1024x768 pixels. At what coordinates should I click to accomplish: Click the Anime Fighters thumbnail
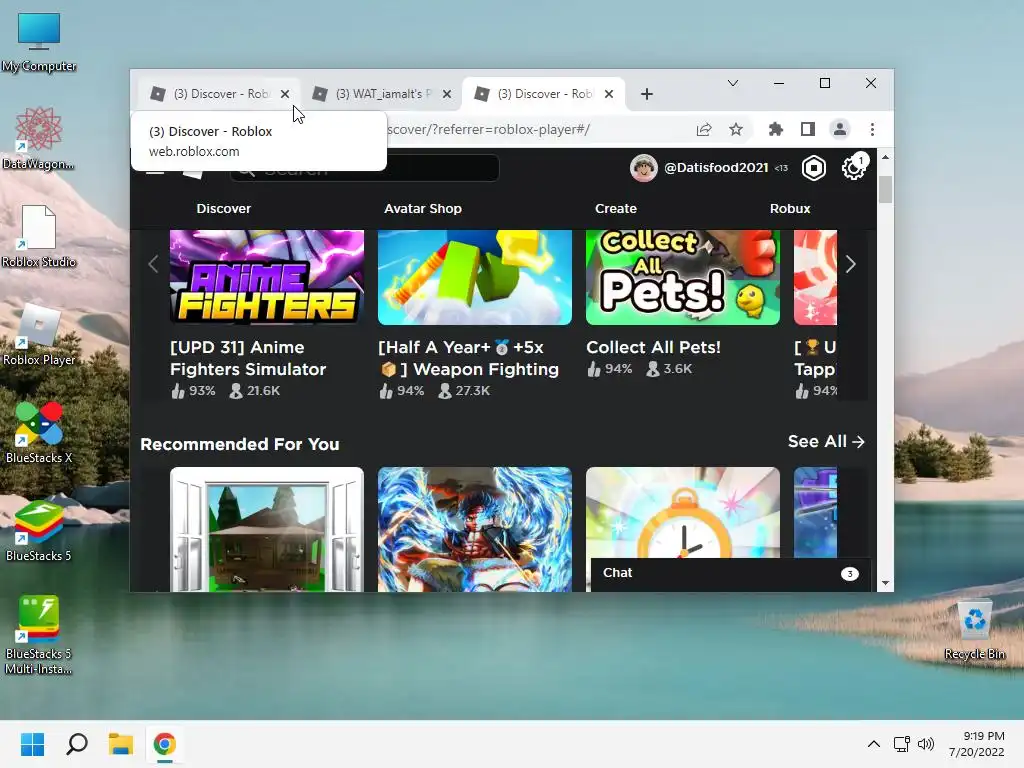click(x=266, y=277)
